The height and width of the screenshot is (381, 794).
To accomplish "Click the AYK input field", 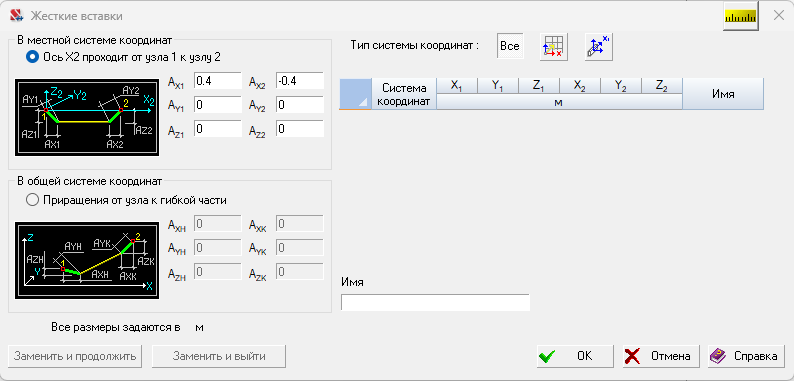I will coord(299,247).
